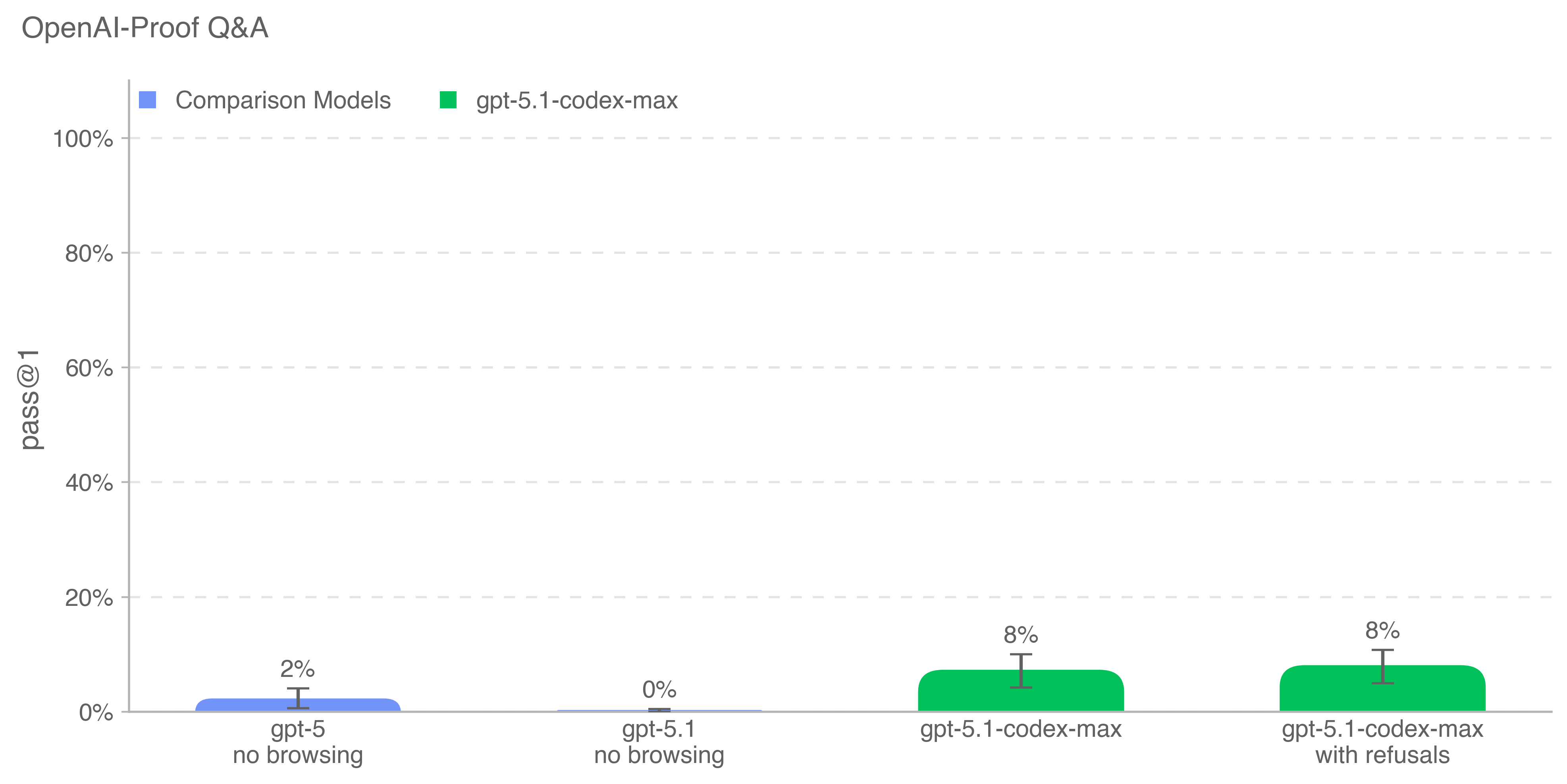Click the OpenAI-Proof Q&A chart title

click(x=145, y=28)
